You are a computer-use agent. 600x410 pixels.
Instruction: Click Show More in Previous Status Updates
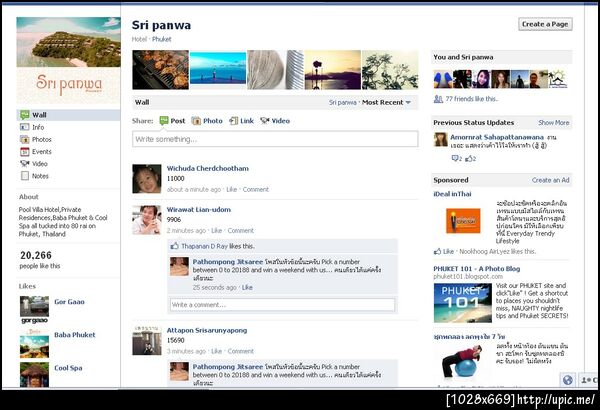tap(554, 123)
